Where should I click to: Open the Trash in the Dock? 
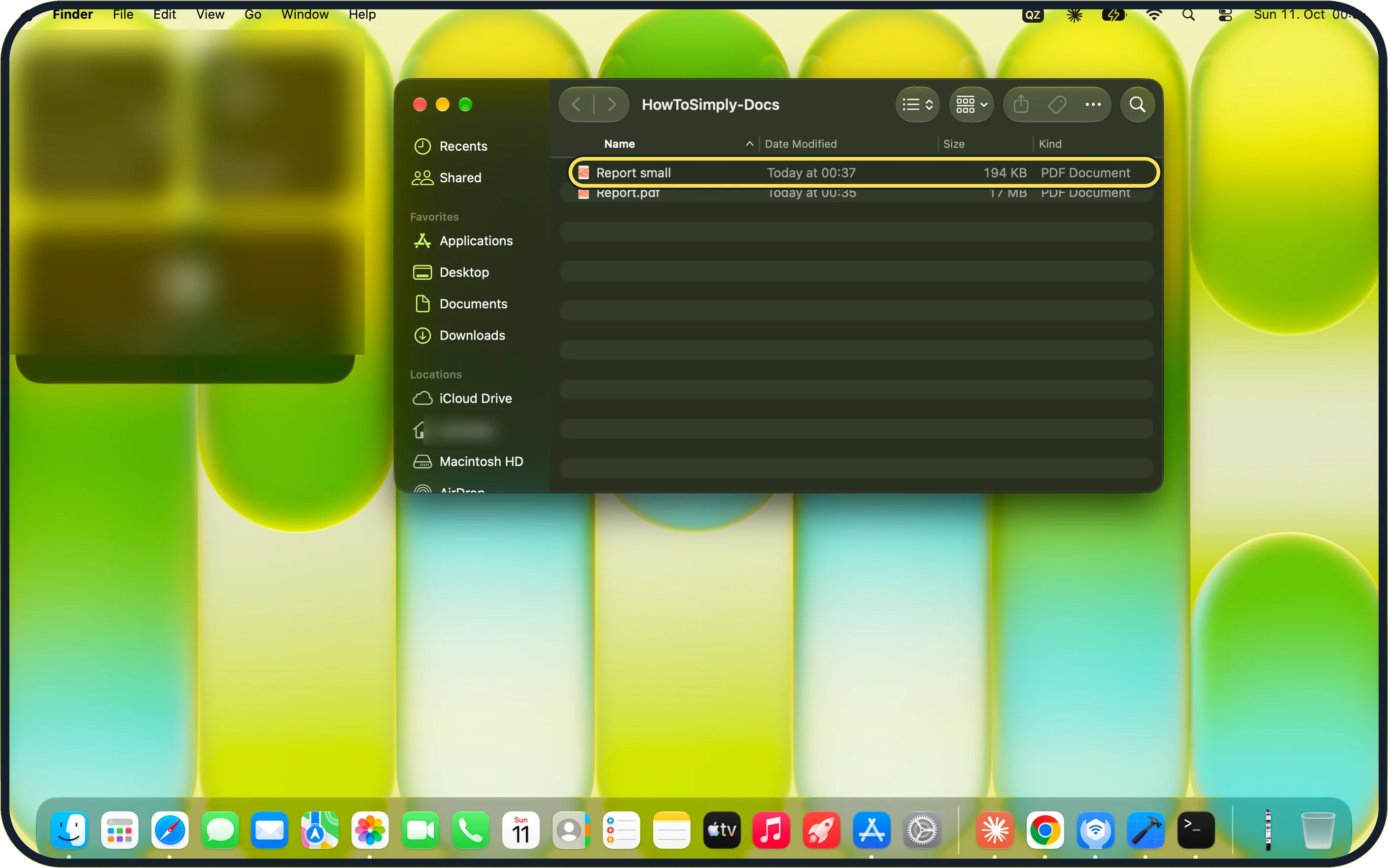click(1318, 830)
